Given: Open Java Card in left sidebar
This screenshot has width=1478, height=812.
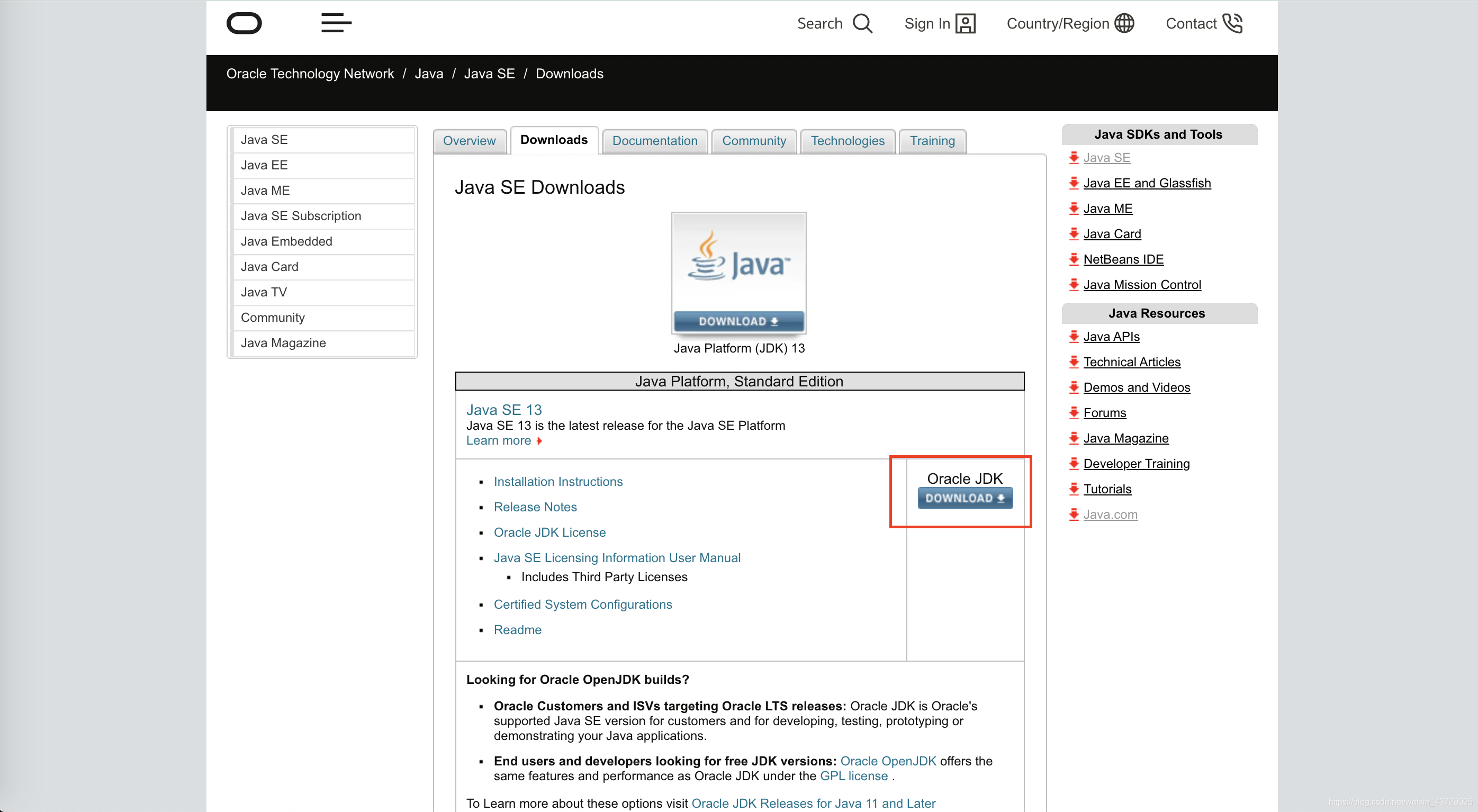Looking at the screenshot, I should coord(322,267).
